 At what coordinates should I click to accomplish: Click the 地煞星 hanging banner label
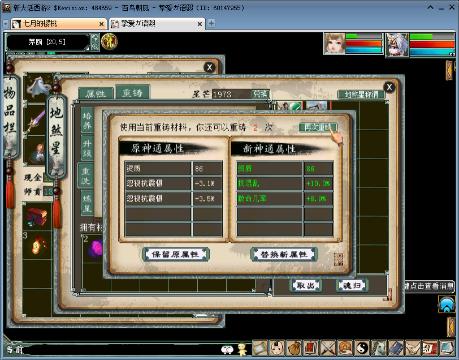(x=56, y=135)
